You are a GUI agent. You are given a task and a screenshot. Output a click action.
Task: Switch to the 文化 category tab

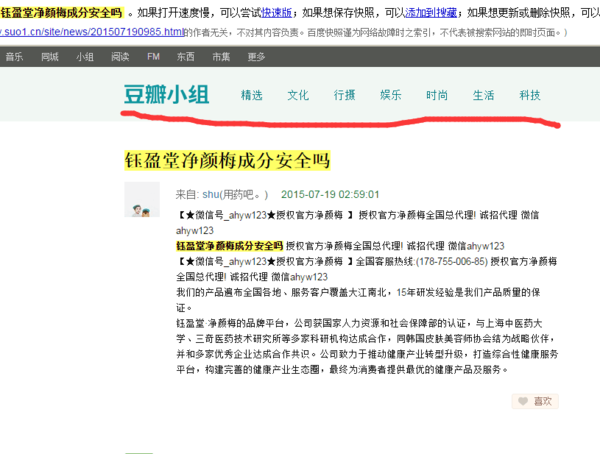tap(298, 95)
